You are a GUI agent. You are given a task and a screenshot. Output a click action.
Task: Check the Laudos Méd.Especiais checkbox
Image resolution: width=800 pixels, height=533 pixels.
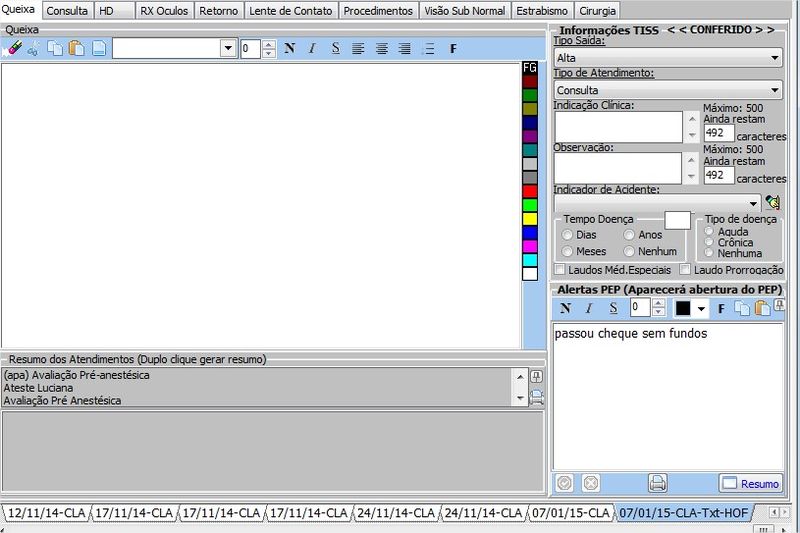[560, 270]
